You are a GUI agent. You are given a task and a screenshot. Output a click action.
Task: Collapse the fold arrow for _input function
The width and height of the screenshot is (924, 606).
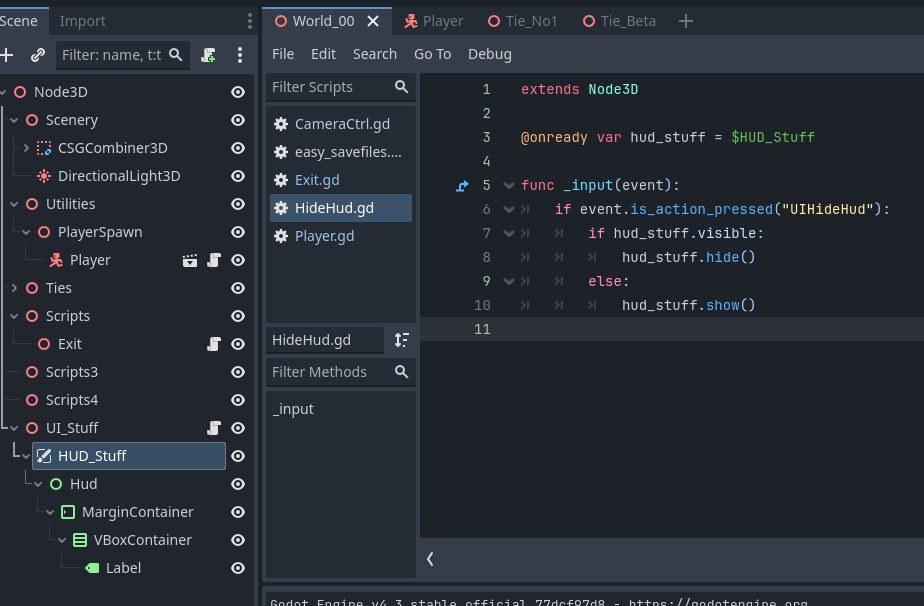(x=509, y=185)
